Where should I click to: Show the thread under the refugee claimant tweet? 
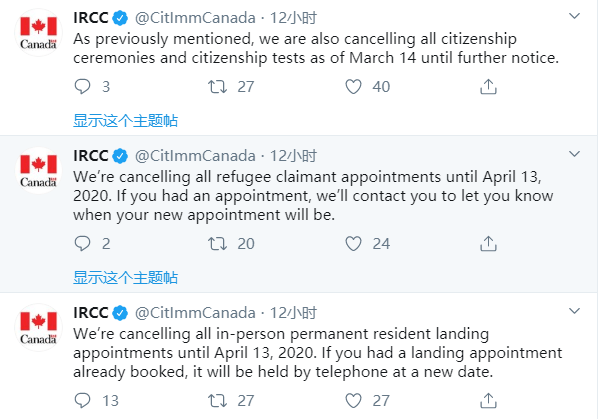125,276
